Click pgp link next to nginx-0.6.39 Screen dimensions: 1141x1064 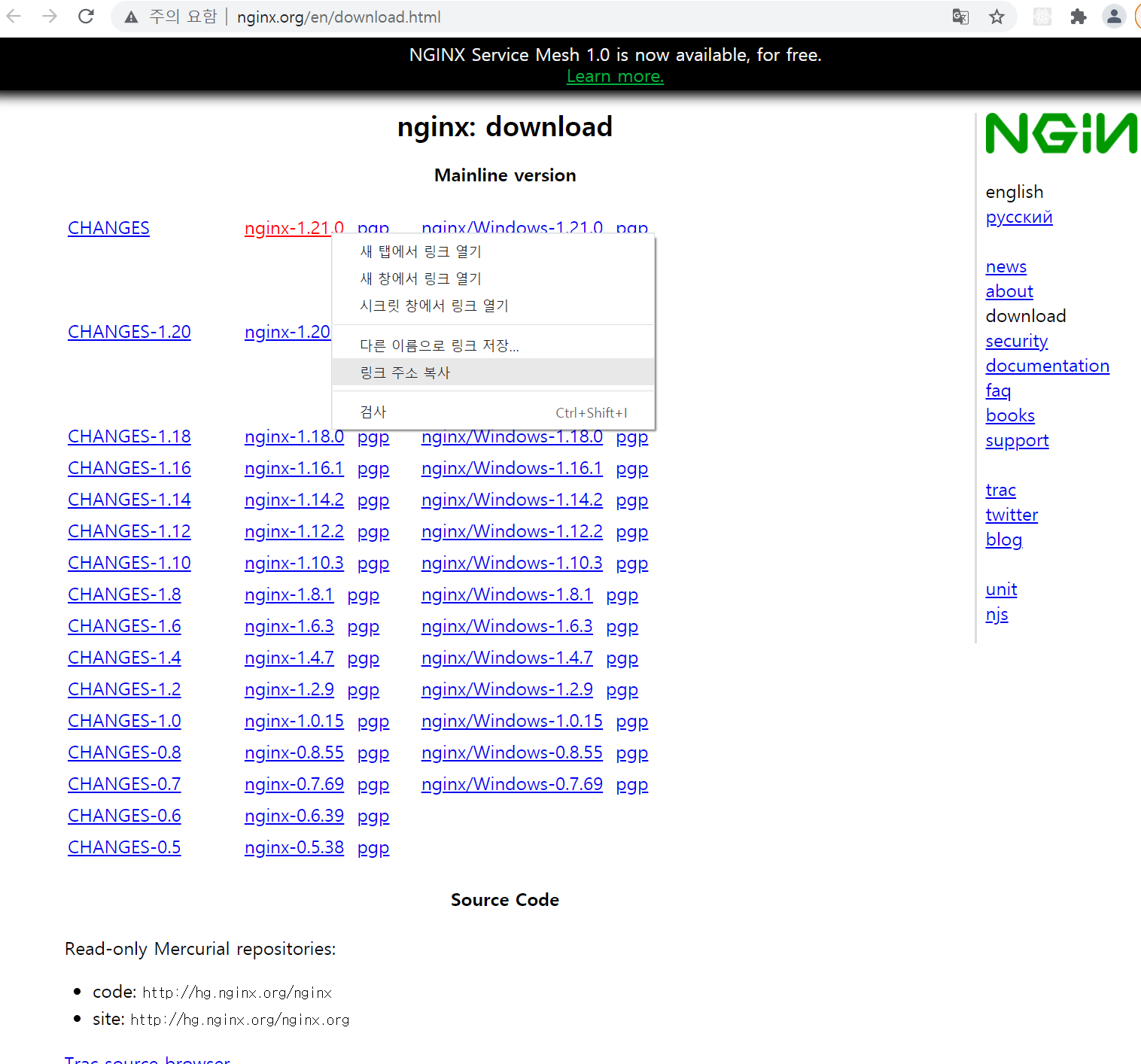coord(373,816)
